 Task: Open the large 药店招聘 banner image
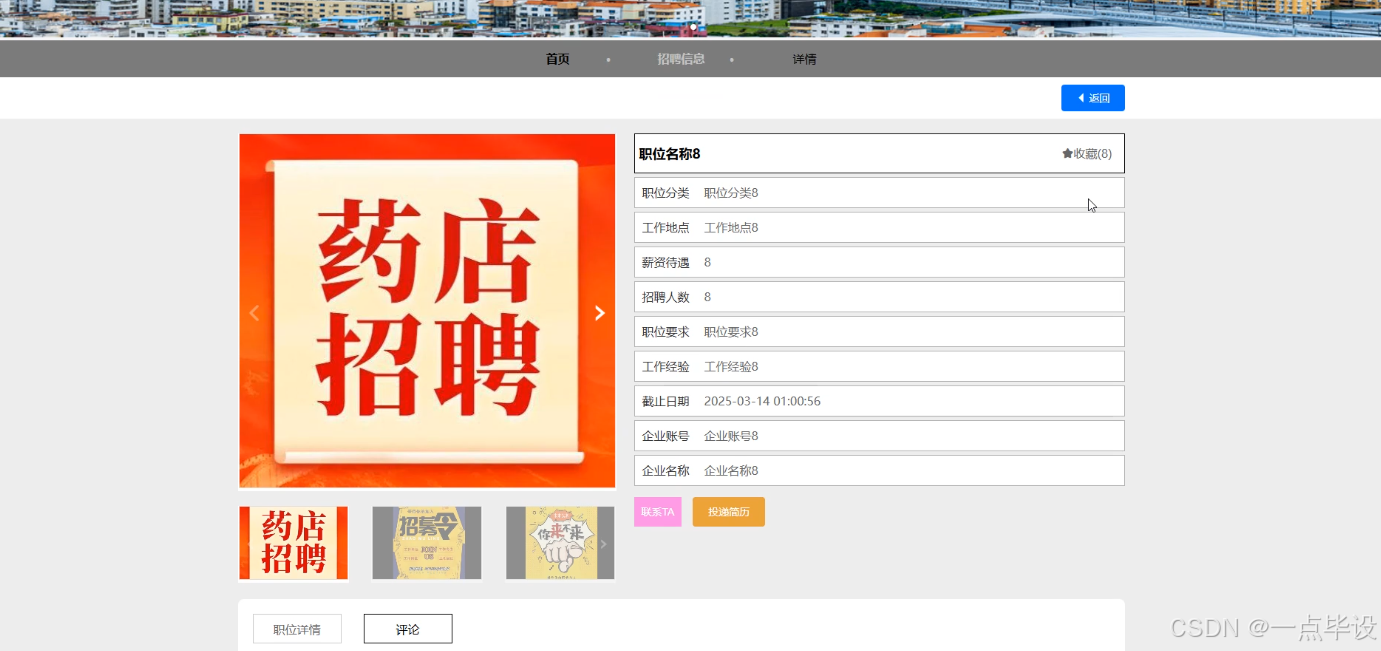coord(427,311)
